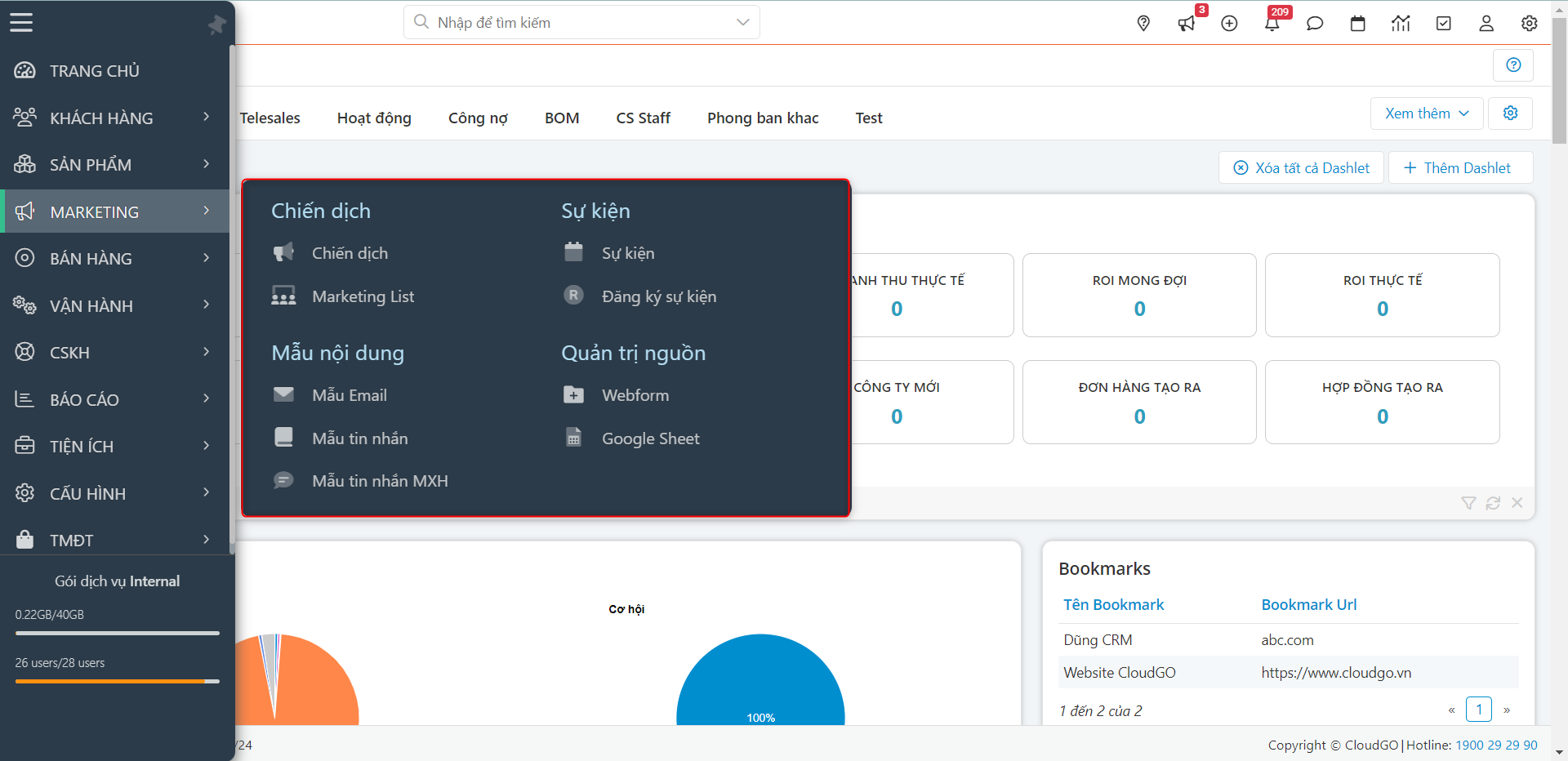Switch to the Telesales tab
The width and height of the screenshot is (1568, 761).
[270, 118]
